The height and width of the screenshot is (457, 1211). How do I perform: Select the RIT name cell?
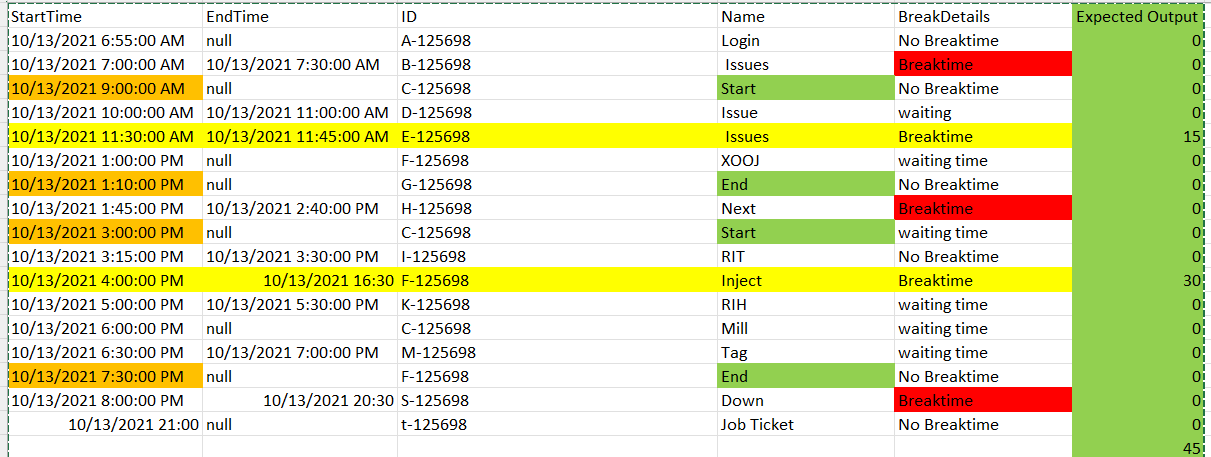point(806,257)
